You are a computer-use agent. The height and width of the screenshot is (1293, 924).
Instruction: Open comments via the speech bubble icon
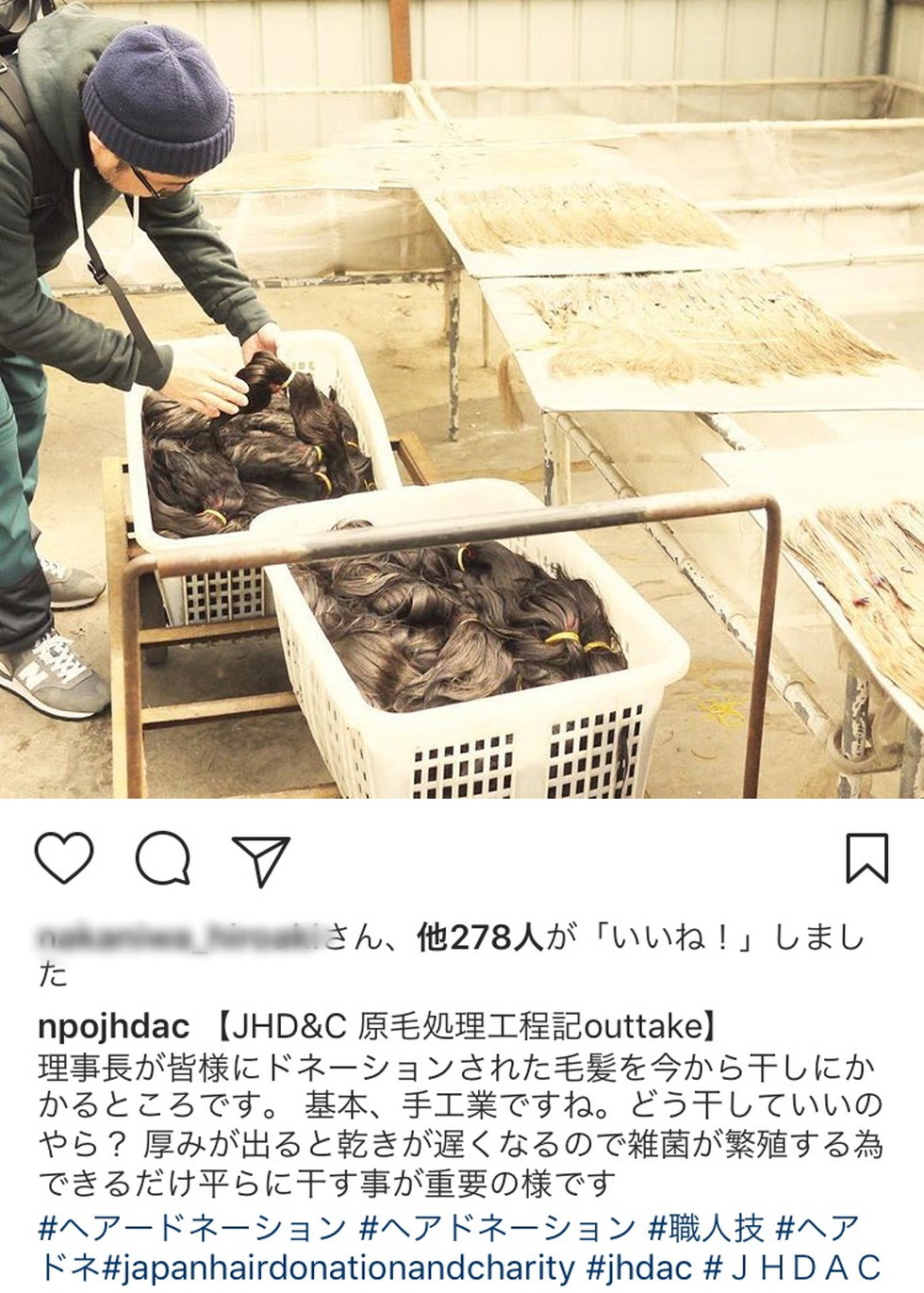pyautogui.click(x=164, y=859)
